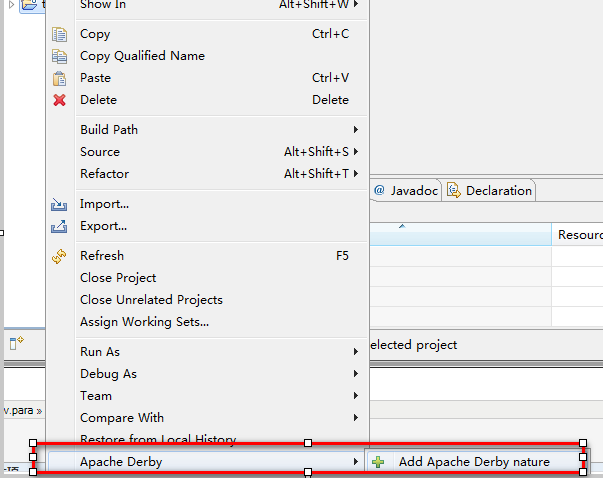Screen dimensions: 603x478
Task: Open Compare With menu entry
Action: (208, 417)
